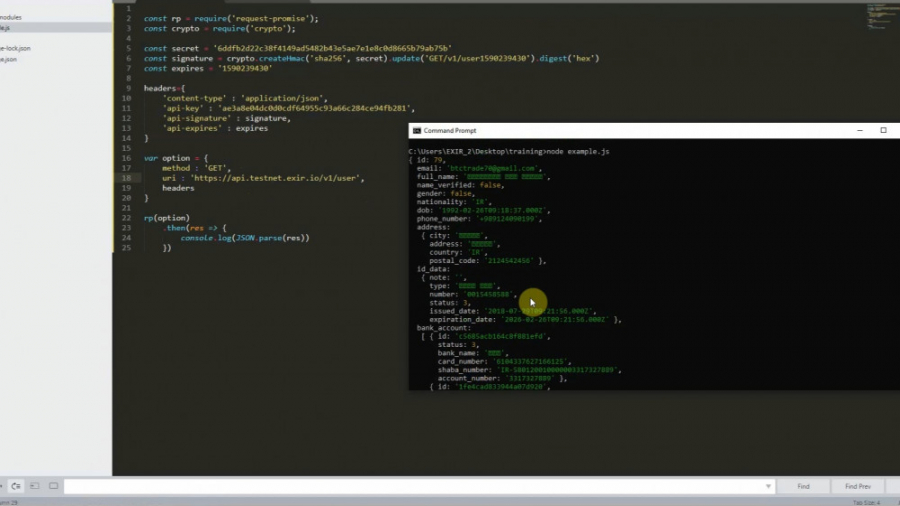Click the dob line in Command Prompt
The height and width of the screenshot is (506, 900).
point(483,210)
